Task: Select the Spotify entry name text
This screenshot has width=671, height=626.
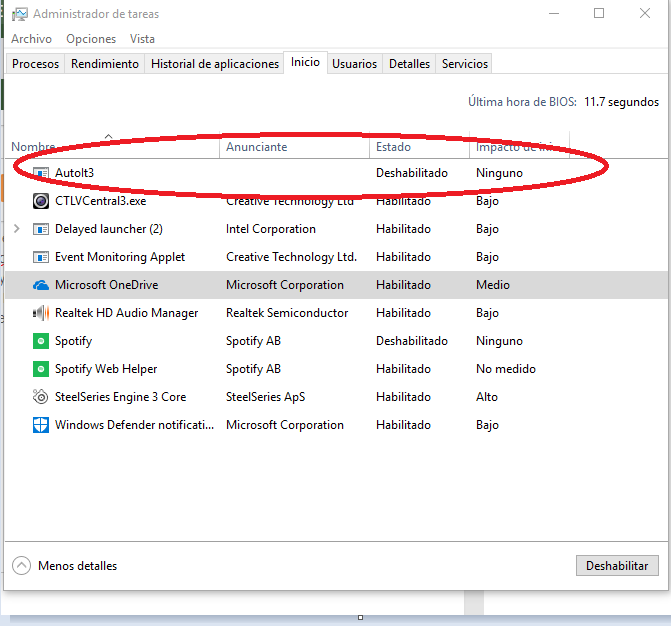Action: pos(74,341)
